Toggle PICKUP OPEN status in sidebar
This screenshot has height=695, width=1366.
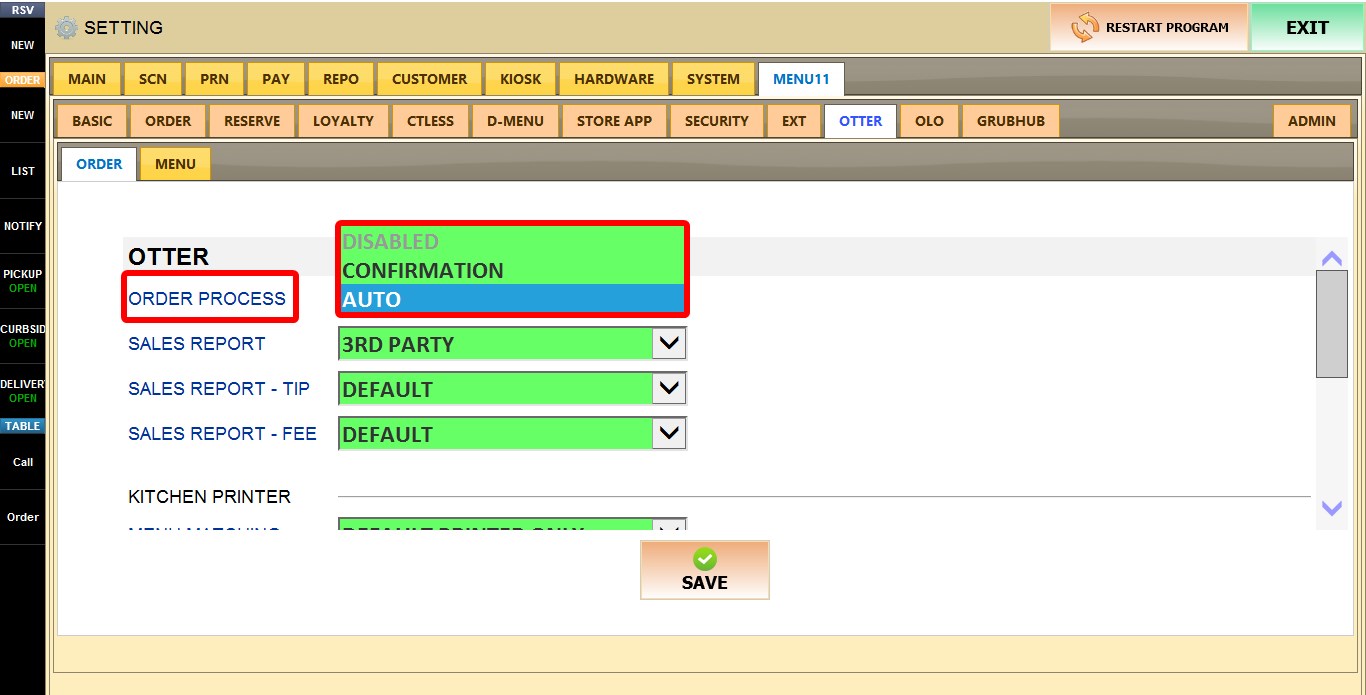pyautogui.click(x=23, y=281)
